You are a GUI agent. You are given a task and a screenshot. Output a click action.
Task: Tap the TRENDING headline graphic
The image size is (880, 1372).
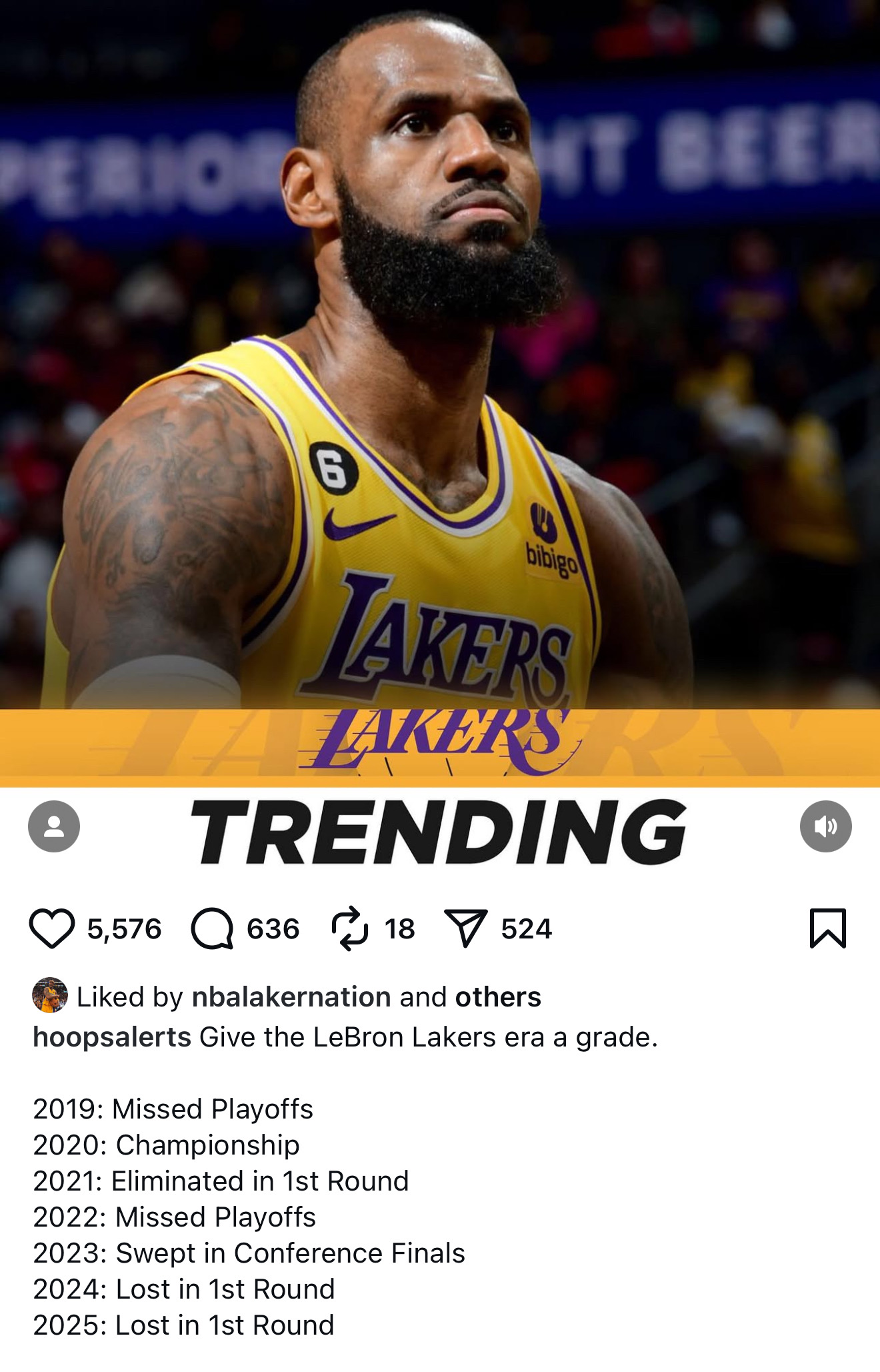point(439,832)
